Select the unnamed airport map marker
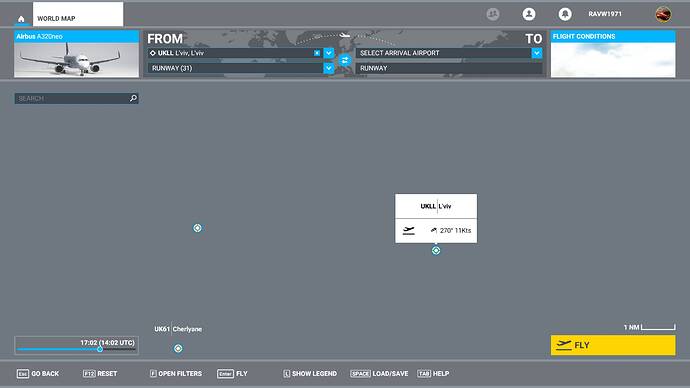This screenshot has height=388, width=690. coord(198,228)
